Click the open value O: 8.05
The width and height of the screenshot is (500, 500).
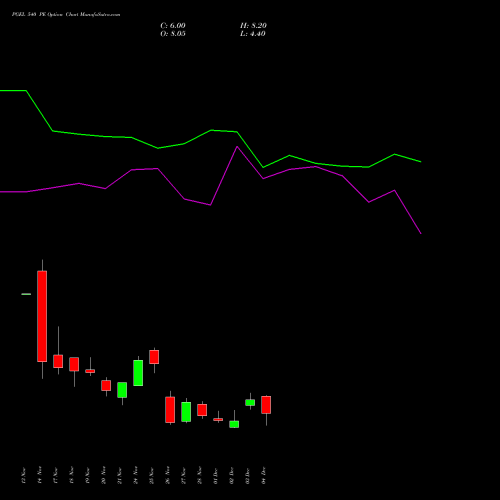(x=173, y=34)
